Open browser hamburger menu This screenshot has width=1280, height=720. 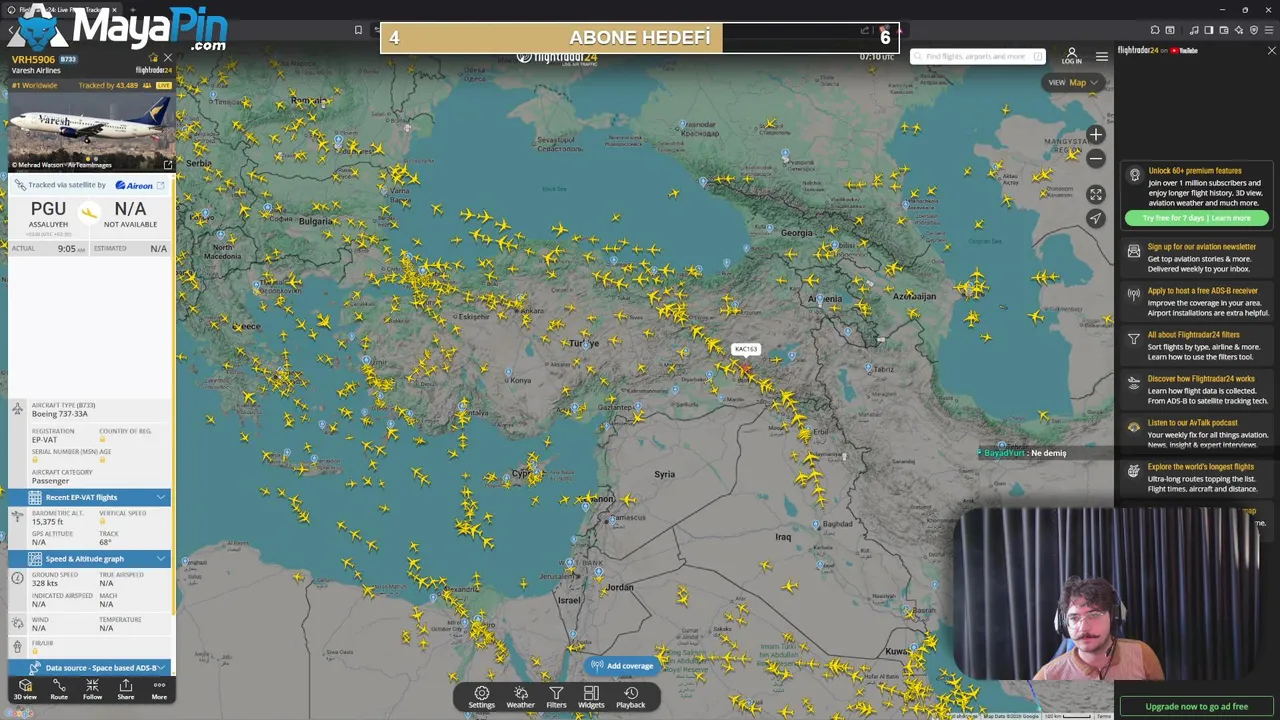click(x=1267, y=30)
